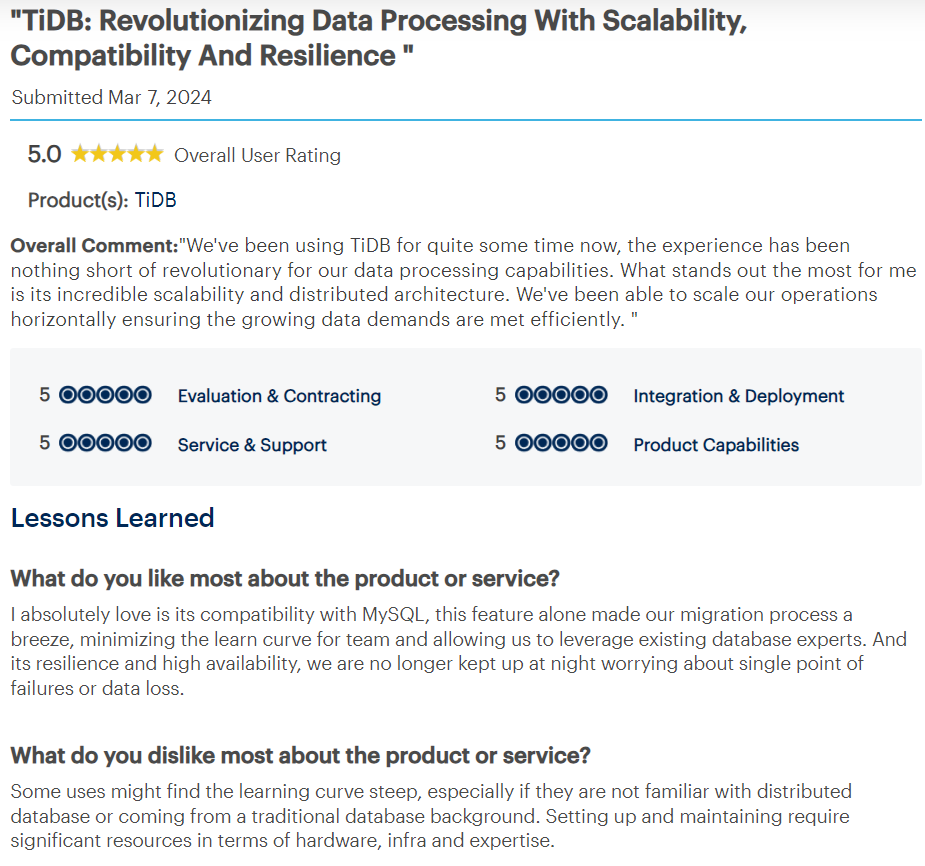Click the 5.0 overall score number

(44, 154)
